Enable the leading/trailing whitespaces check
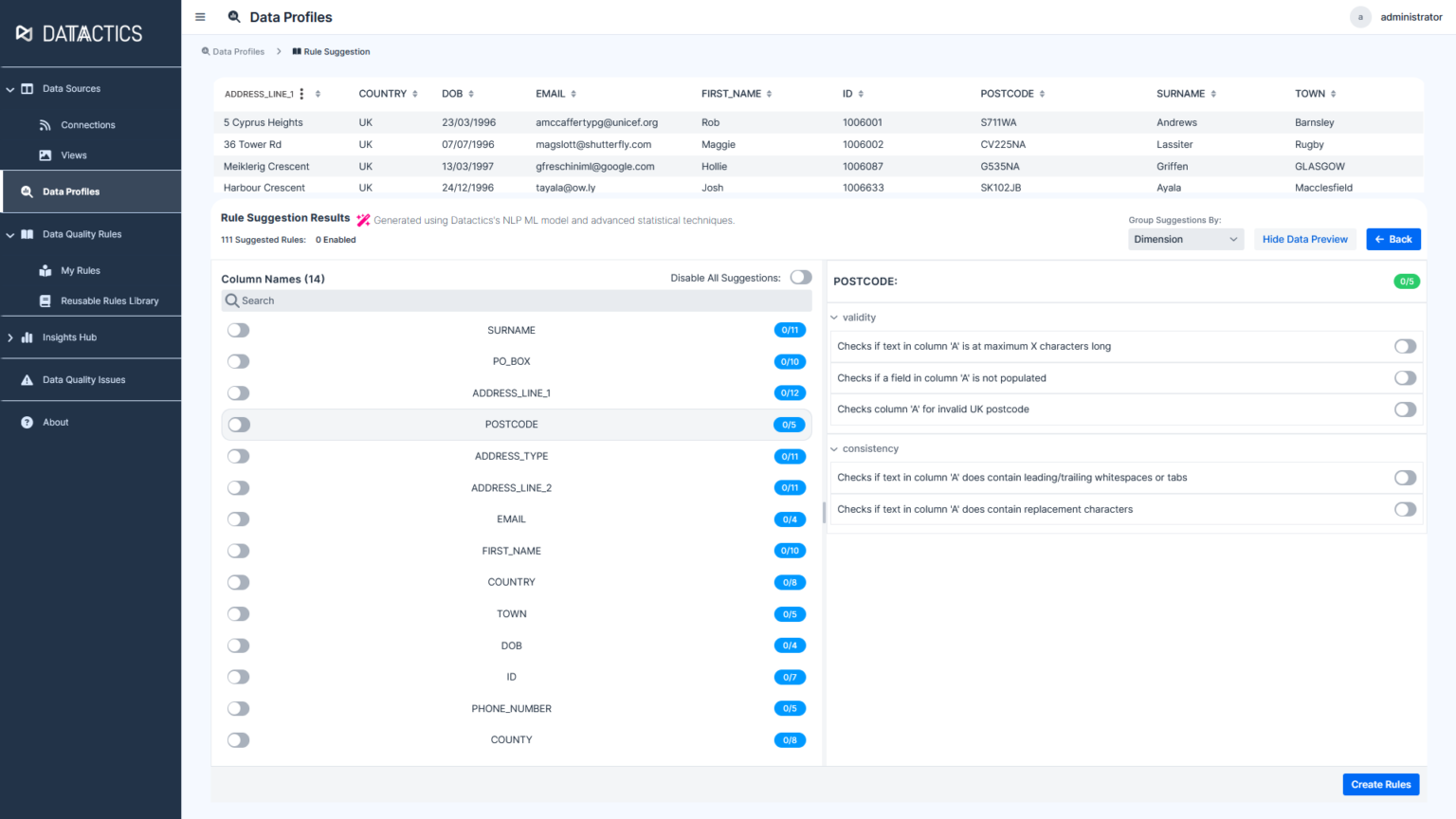 [1405, 477]
